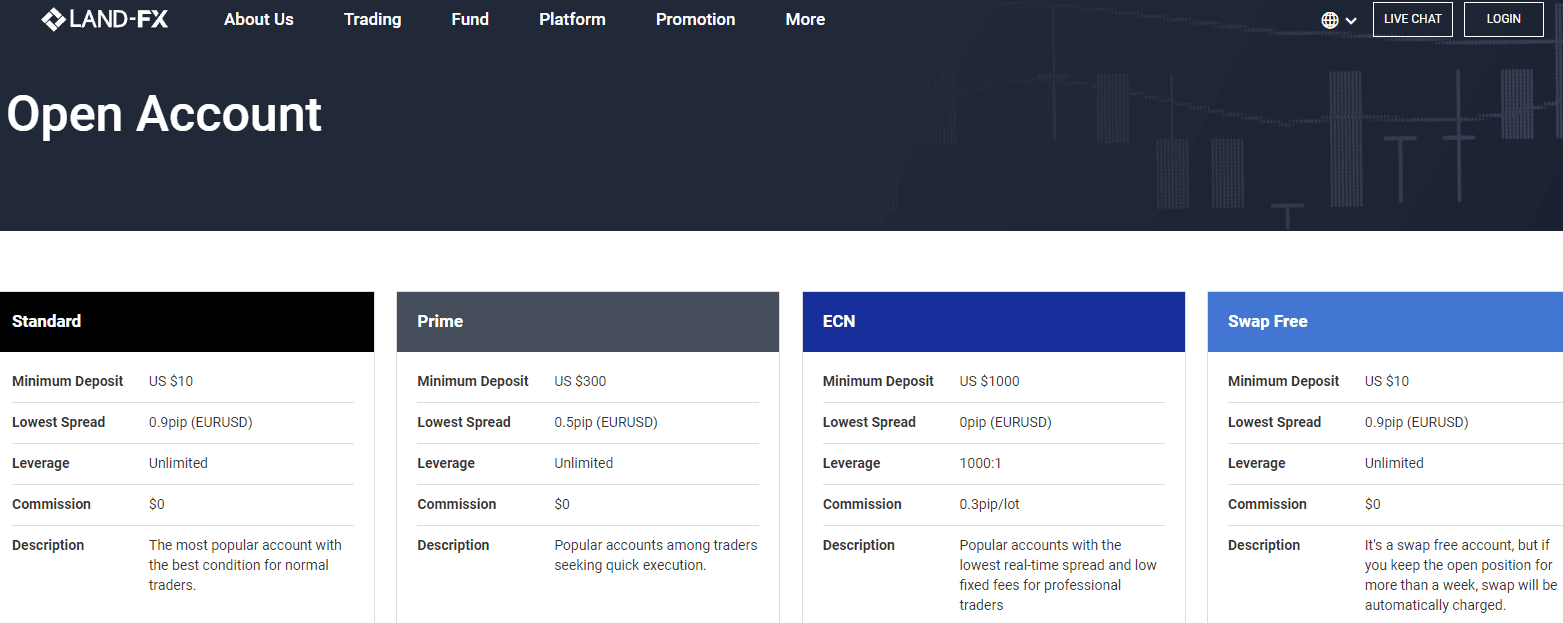This screenshot has width=1563, height=623.
Task: Click ECN minimum deposit US $1000
Action: pos(990,381)
